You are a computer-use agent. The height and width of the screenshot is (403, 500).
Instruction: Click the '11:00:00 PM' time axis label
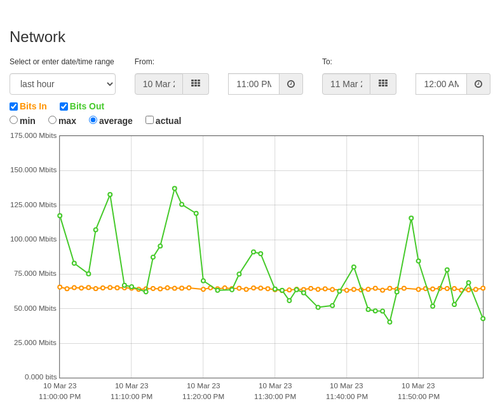click(x=60, y=397)
